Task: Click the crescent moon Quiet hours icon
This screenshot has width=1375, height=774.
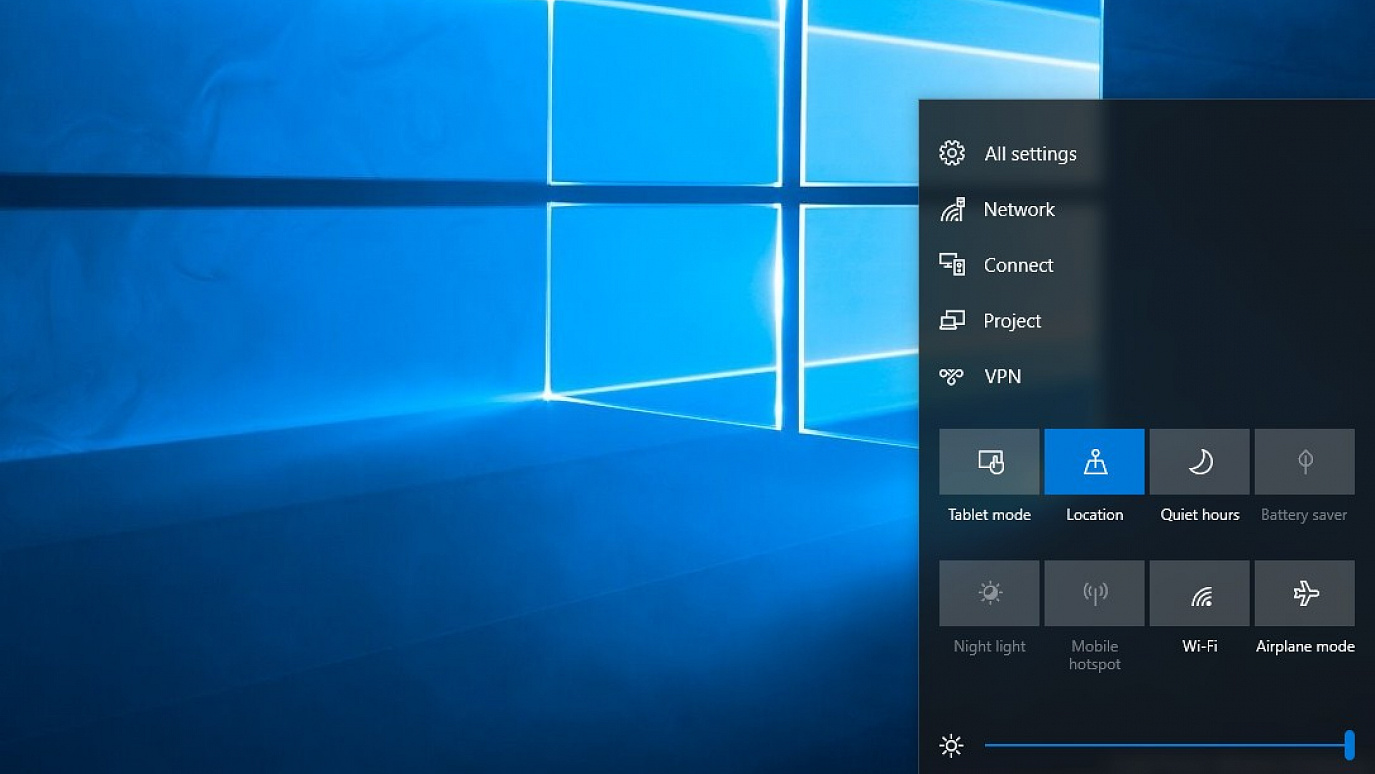Action: (x=1199, y=461)
